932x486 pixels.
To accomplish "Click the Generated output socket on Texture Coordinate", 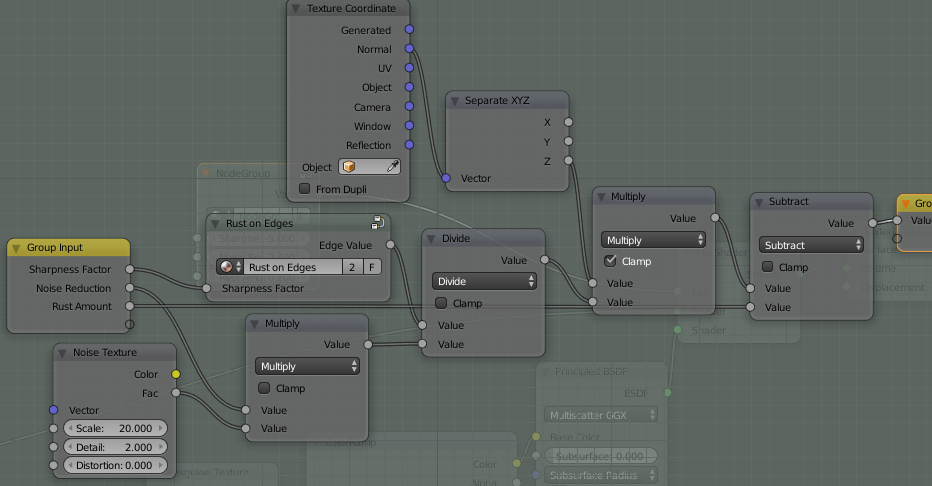I will coord(409,29).
